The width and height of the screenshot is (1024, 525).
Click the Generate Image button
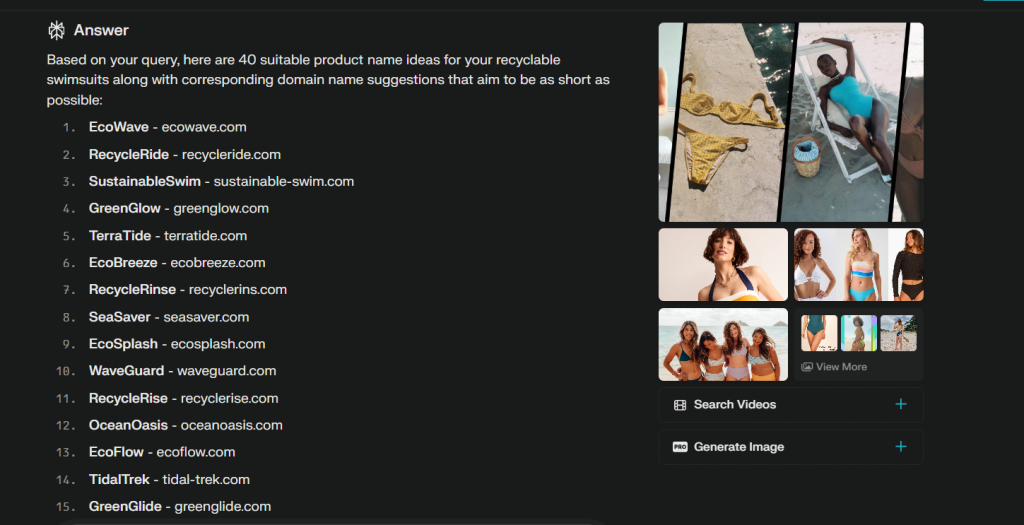click(x=791, y=447)
